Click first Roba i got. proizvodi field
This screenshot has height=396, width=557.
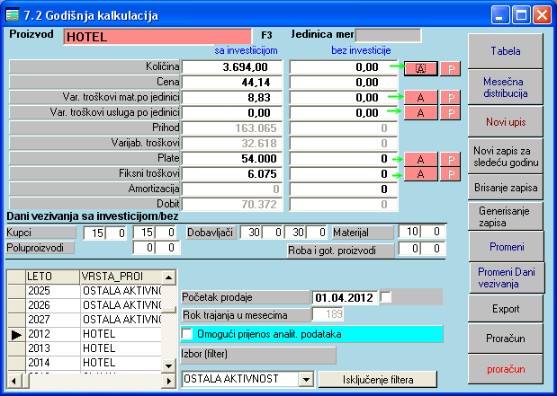[x=410, y=249]
